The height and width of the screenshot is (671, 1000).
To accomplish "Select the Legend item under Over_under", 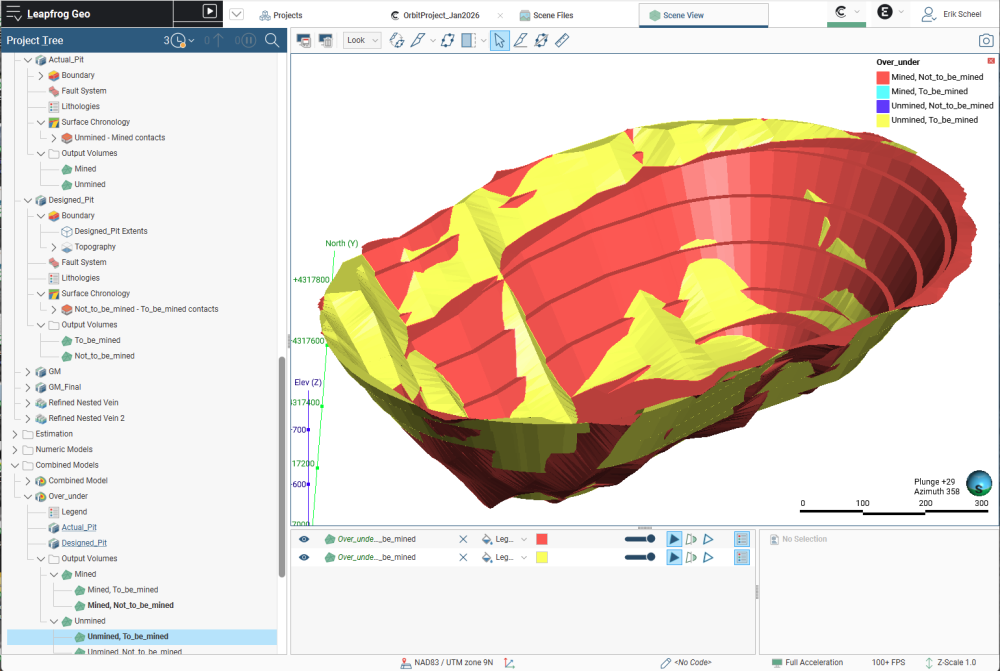I will tap(74, 512).
